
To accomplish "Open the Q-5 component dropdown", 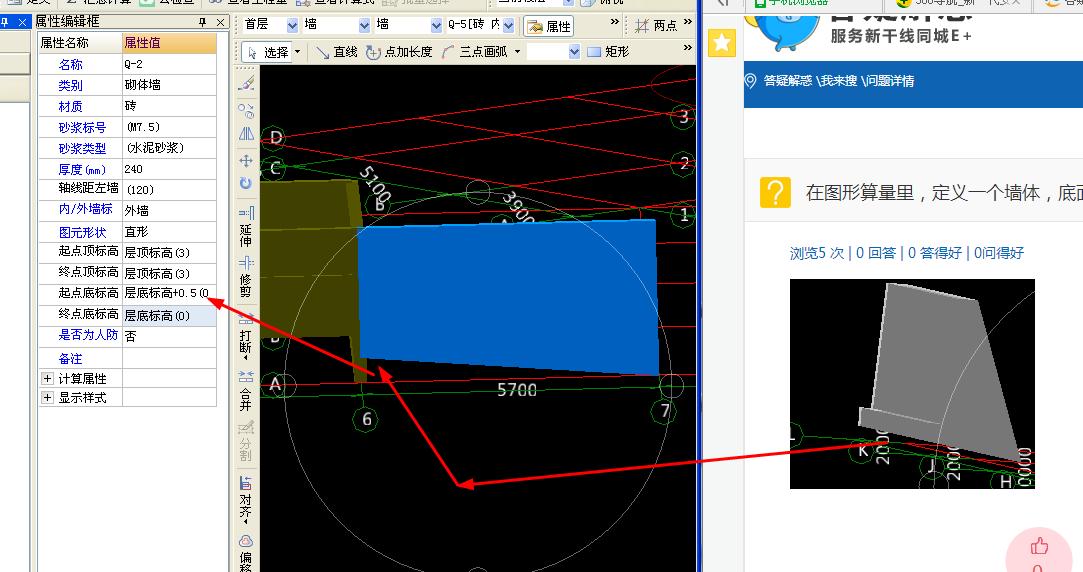I will pos(508,26).
